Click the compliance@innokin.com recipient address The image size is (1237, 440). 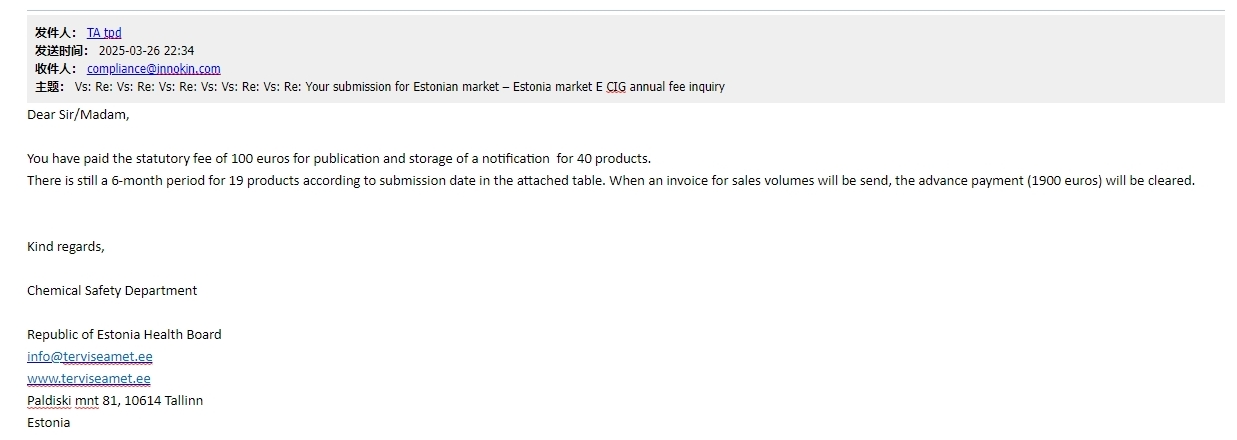pyautogui.click(x=154, y=69)
